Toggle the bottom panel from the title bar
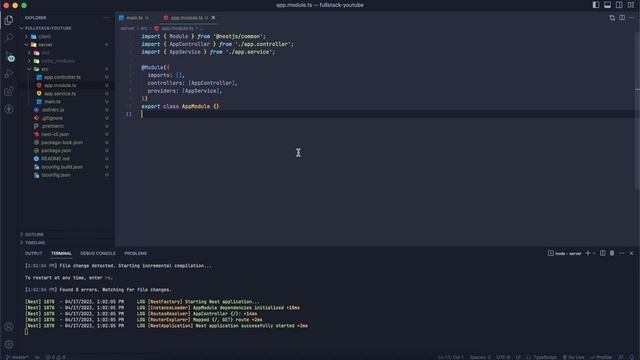The height and width of the screenshot is (360, 640). 607,5
